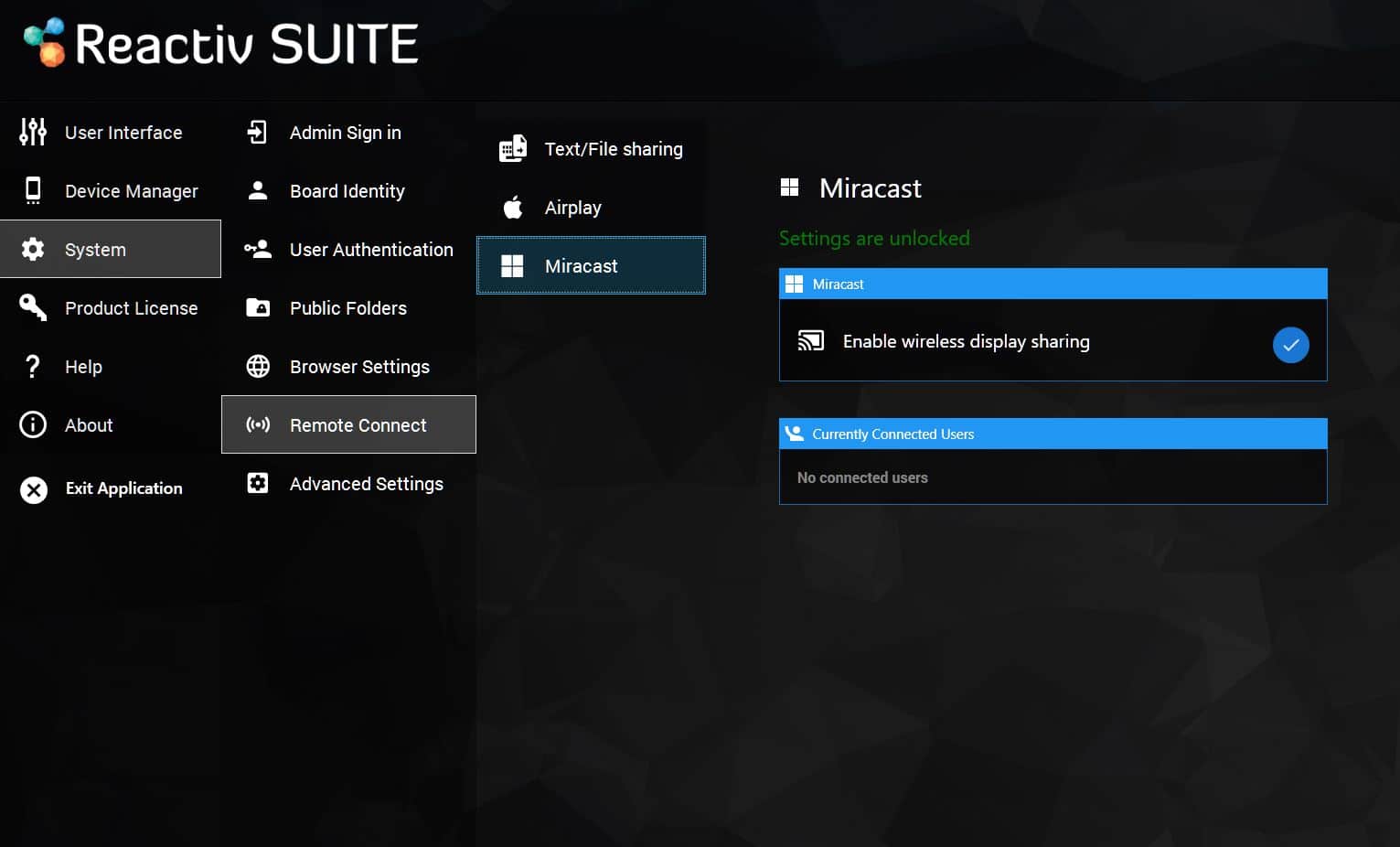Click the Help question mark icon
Viewport: 1400px width, 847px height.
coord(33,366)
